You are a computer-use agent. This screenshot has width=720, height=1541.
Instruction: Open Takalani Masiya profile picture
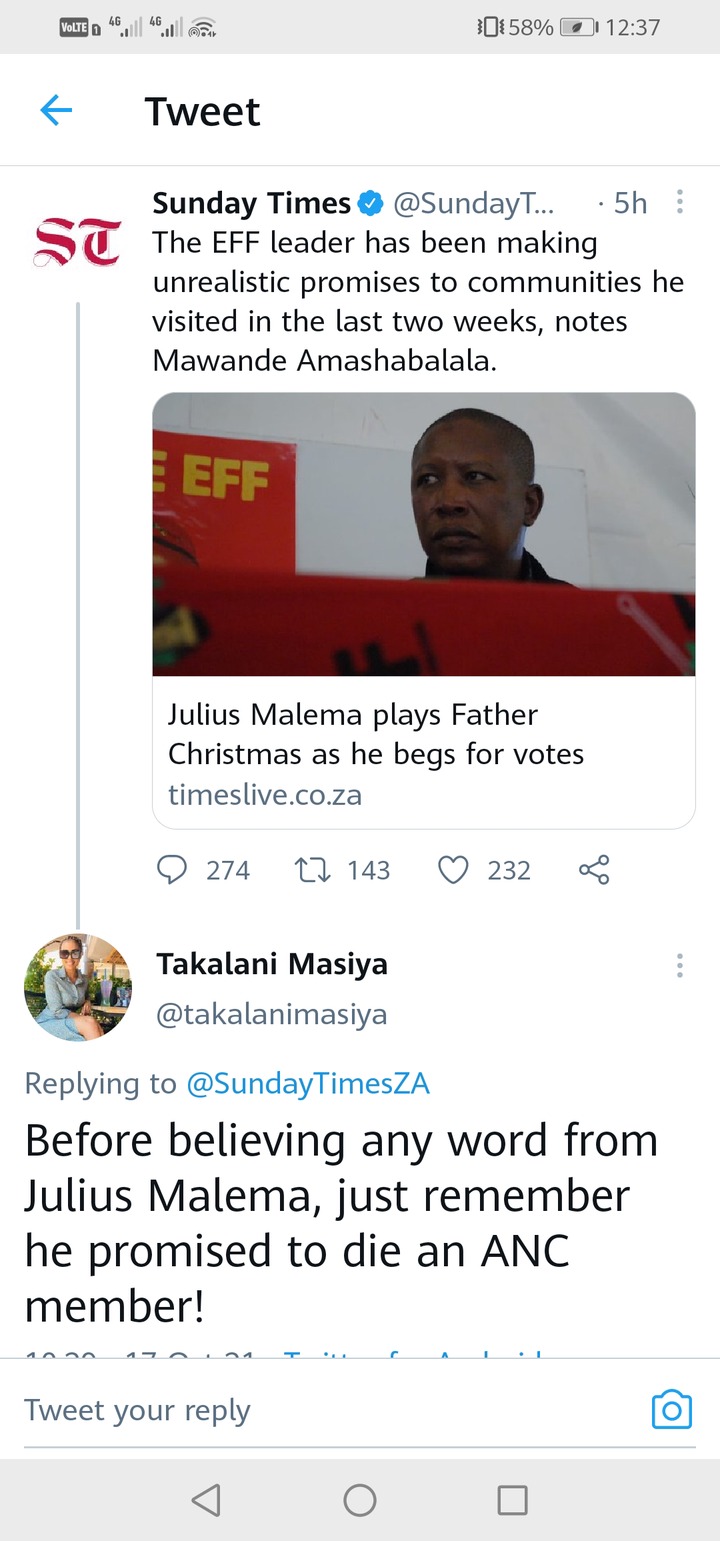pos(78,987)
